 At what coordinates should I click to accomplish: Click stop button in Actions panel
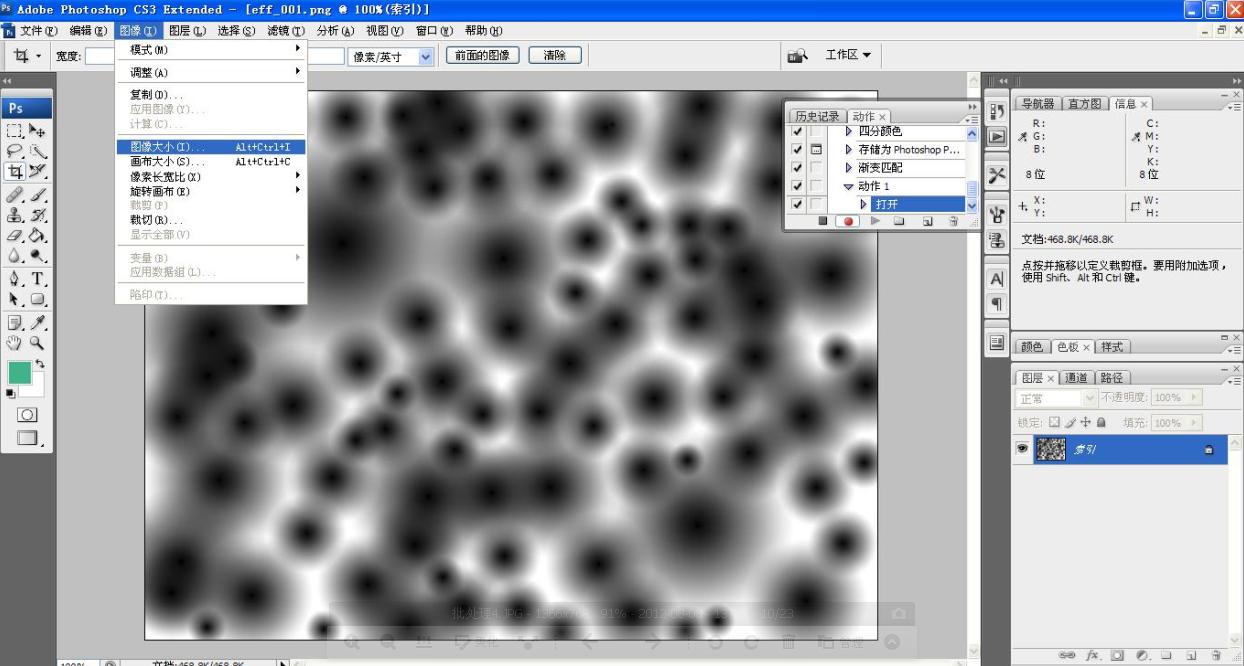(823, 221)
